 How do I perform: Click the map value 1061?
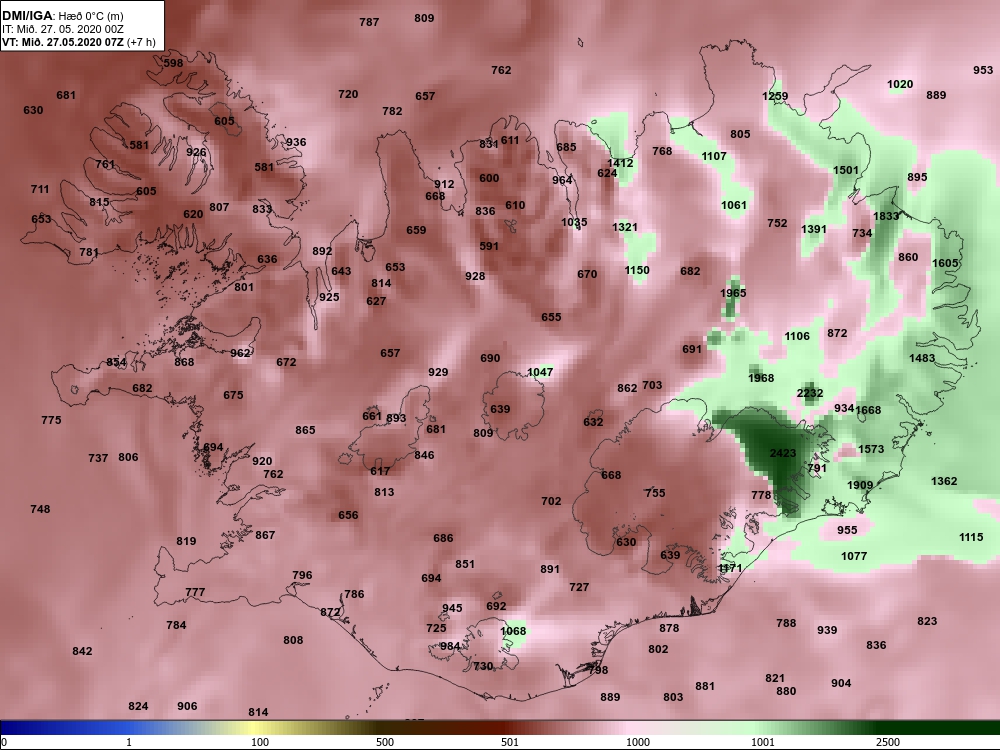(733, 205)
